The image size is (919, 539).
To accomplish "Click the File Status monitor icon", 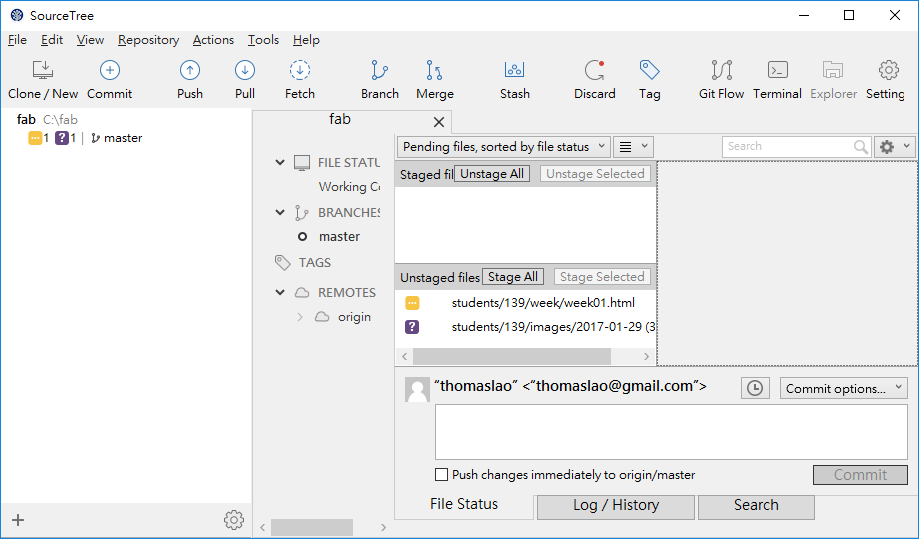I will (x=302, y=163).
